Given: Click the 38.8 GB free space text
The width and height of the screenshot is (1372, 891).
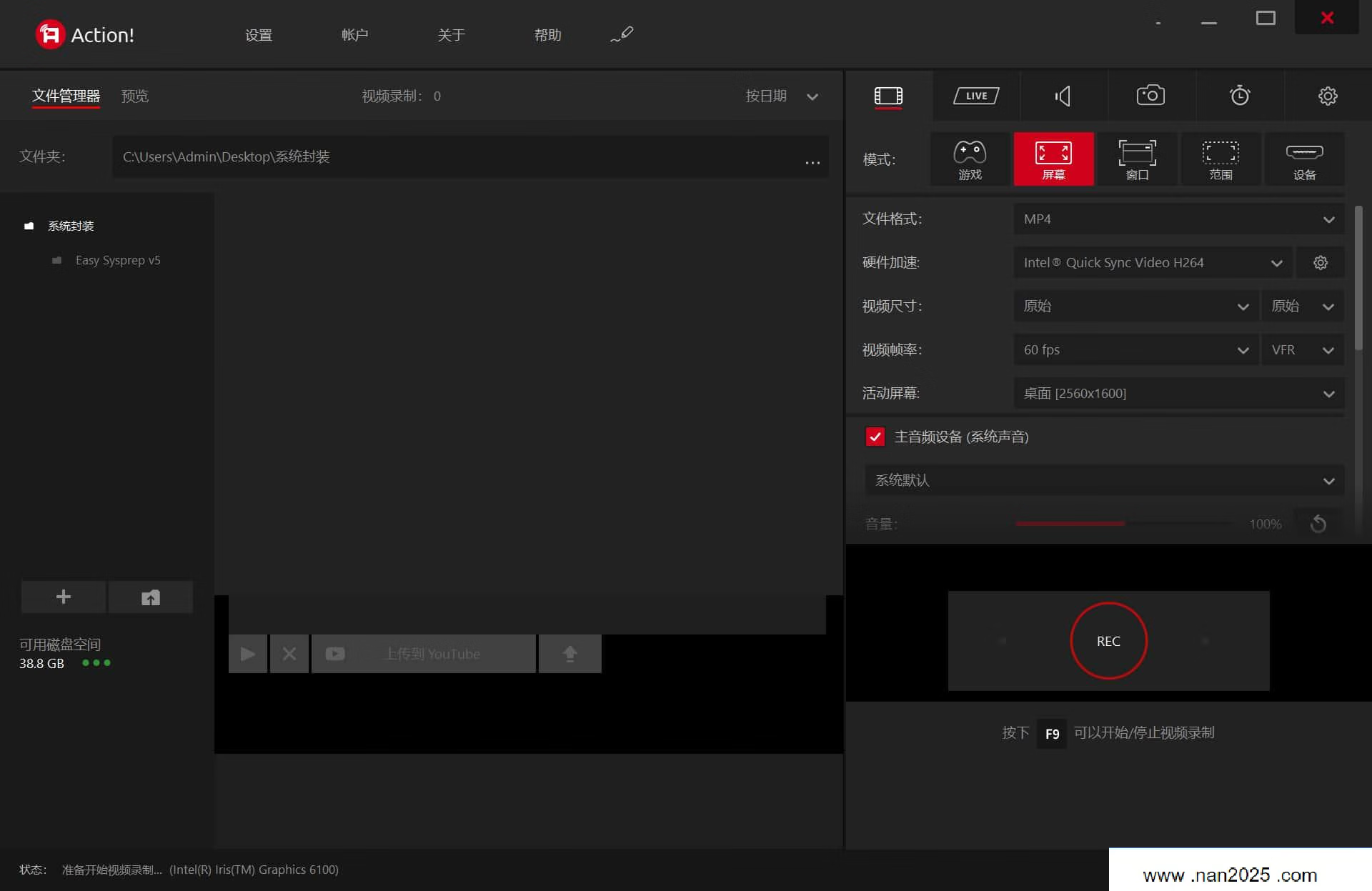Looking at the screenshot, I should tap(41, 664).
